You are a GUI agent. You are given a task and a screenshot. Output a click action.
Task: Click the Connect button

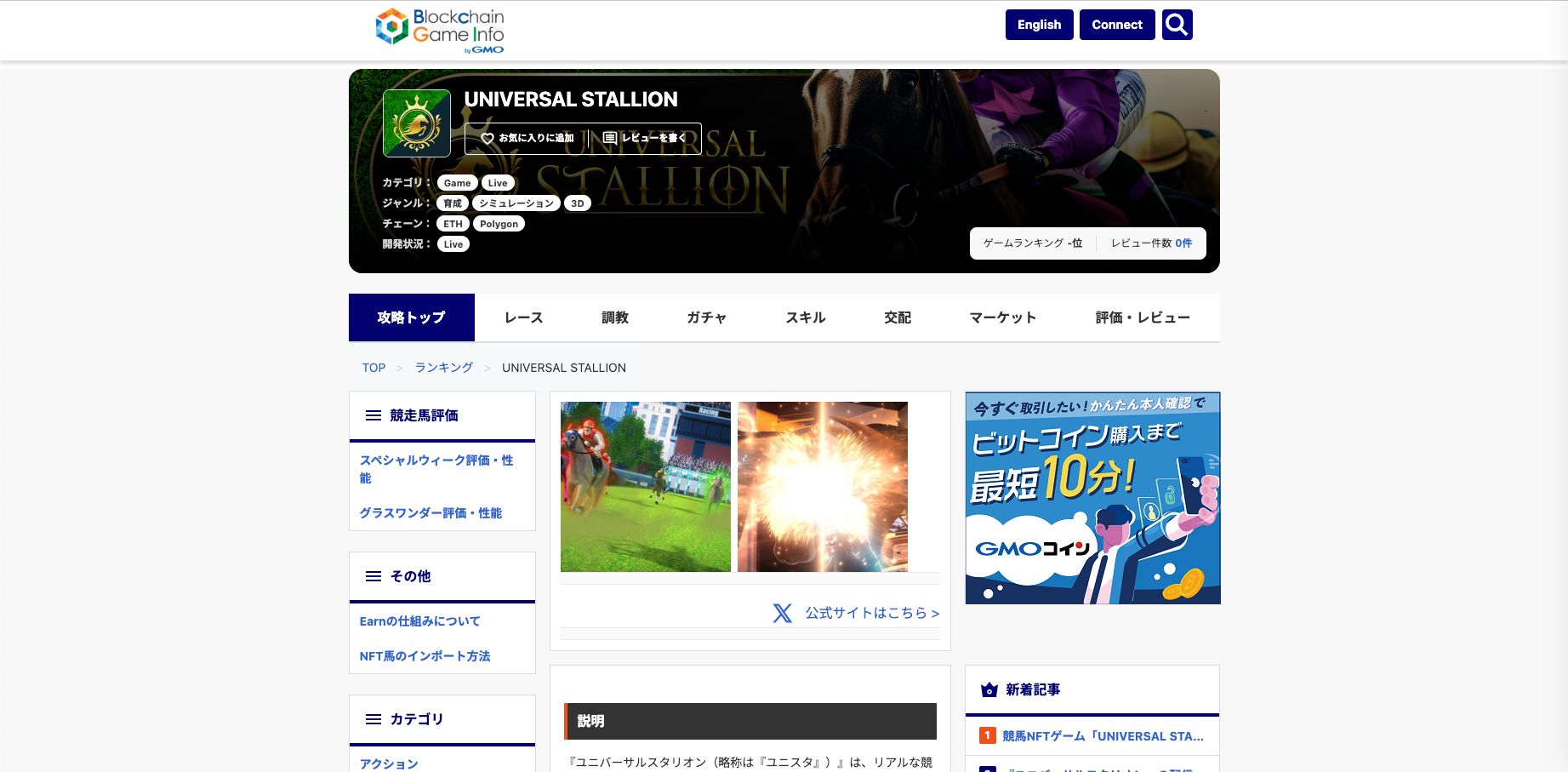coord(1117,25)
